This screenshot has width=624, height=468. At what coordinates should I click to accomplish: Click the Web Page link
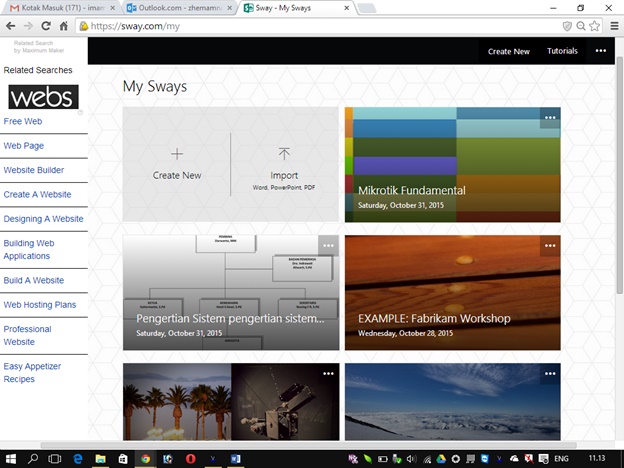23,146
